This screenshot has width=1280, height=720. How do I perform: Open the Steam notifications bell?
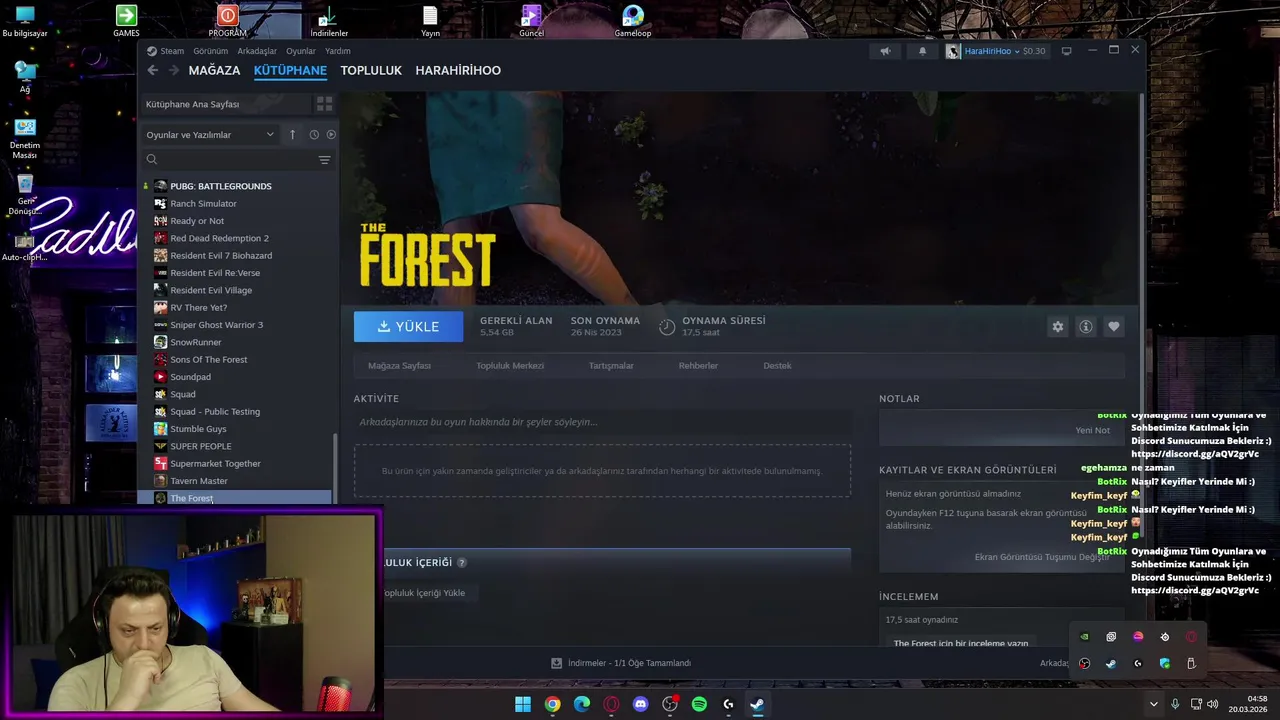[x=922, y=51]
